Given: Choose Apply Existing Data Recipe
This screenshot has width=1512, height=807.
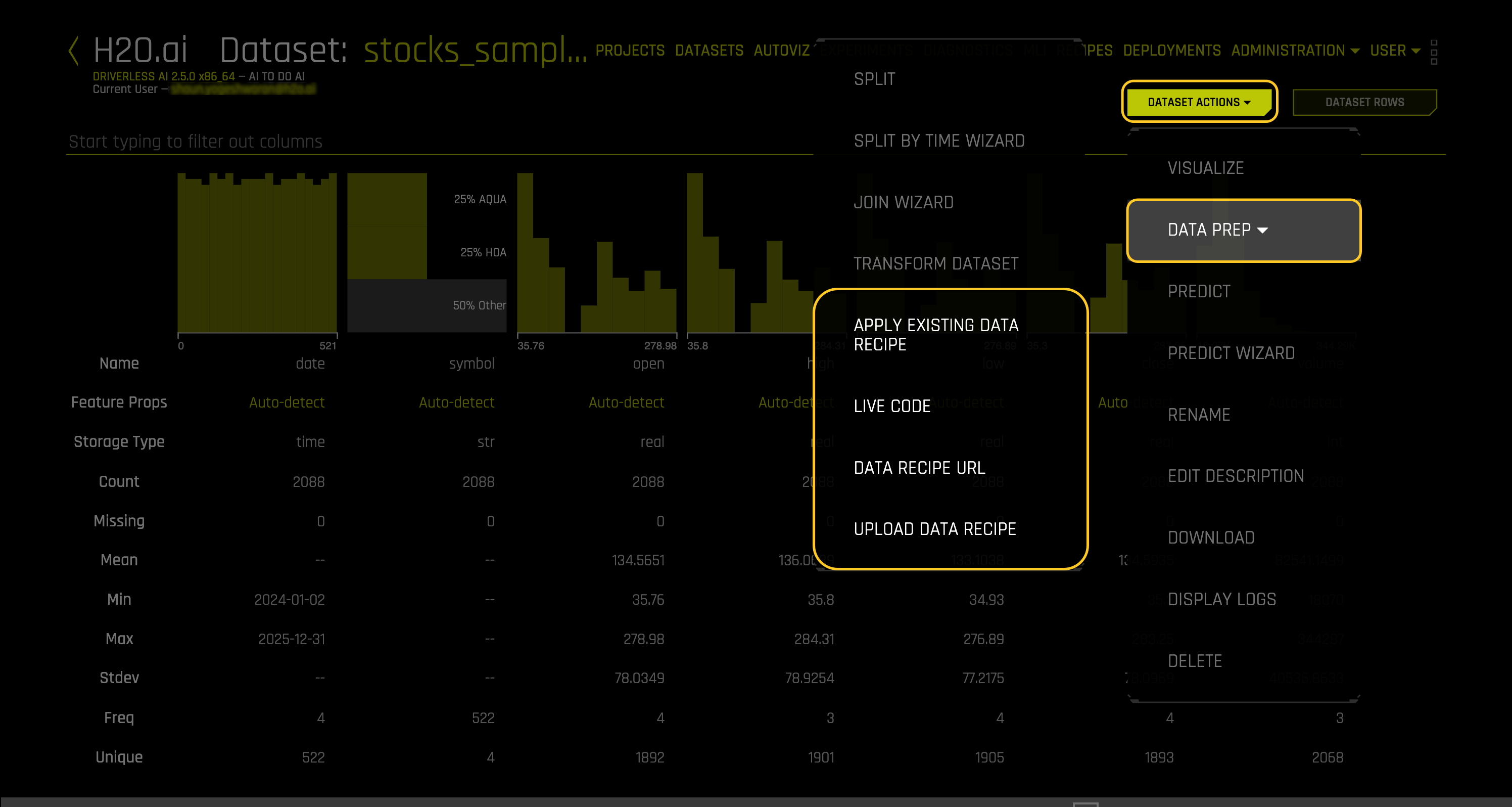Looking at the screenshot, I should 935,335.
